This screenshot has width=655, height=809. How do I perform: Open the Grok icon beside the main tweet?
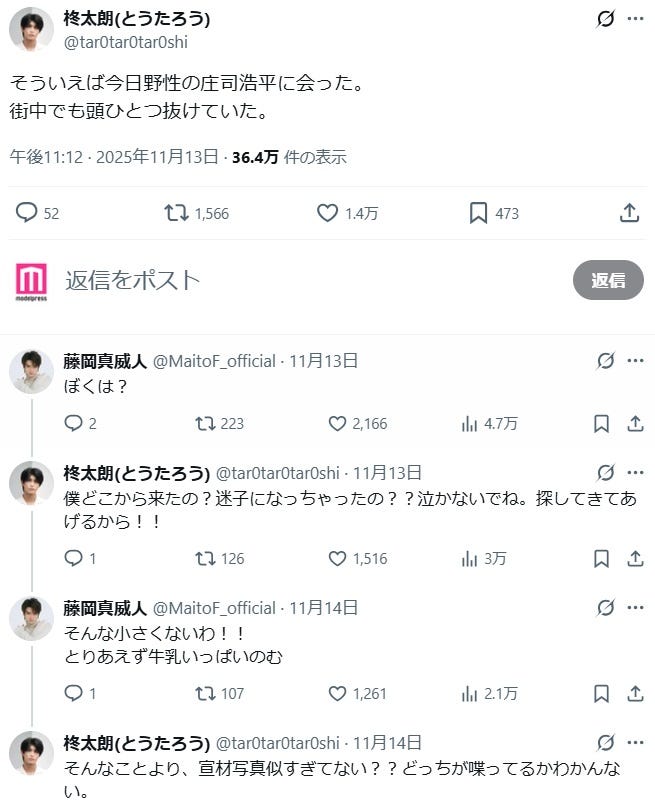coord(606,18)
